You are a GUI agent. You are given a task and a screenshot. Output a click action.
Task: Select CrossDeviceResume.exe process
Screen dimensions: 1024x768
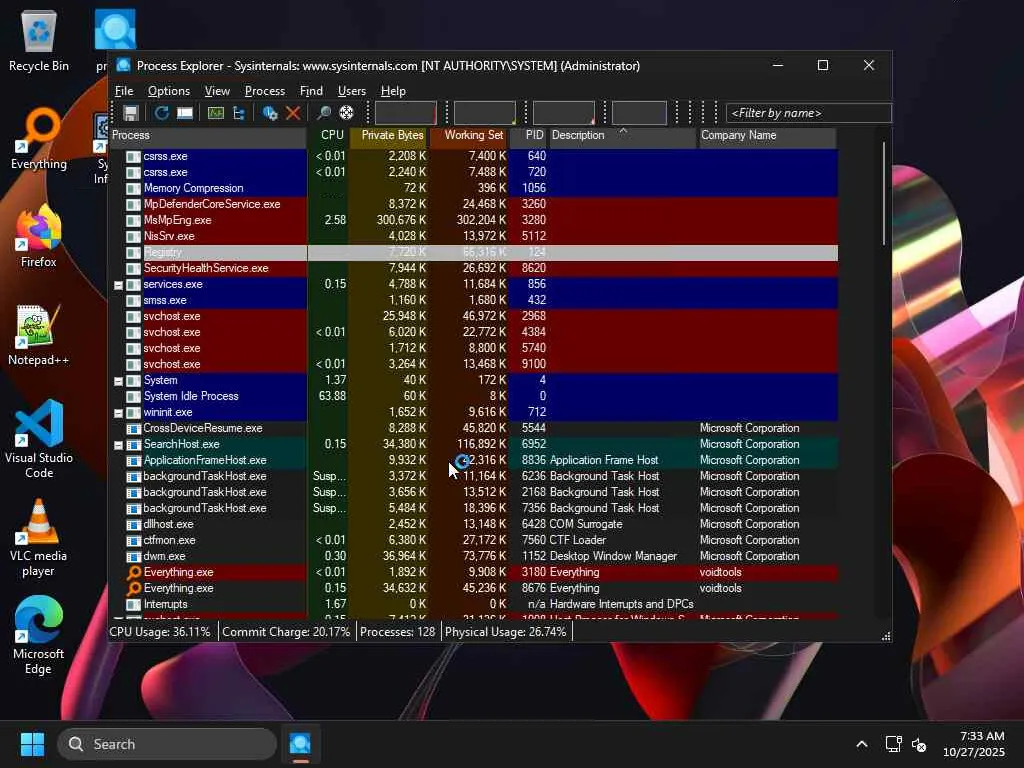coord(473,428)
